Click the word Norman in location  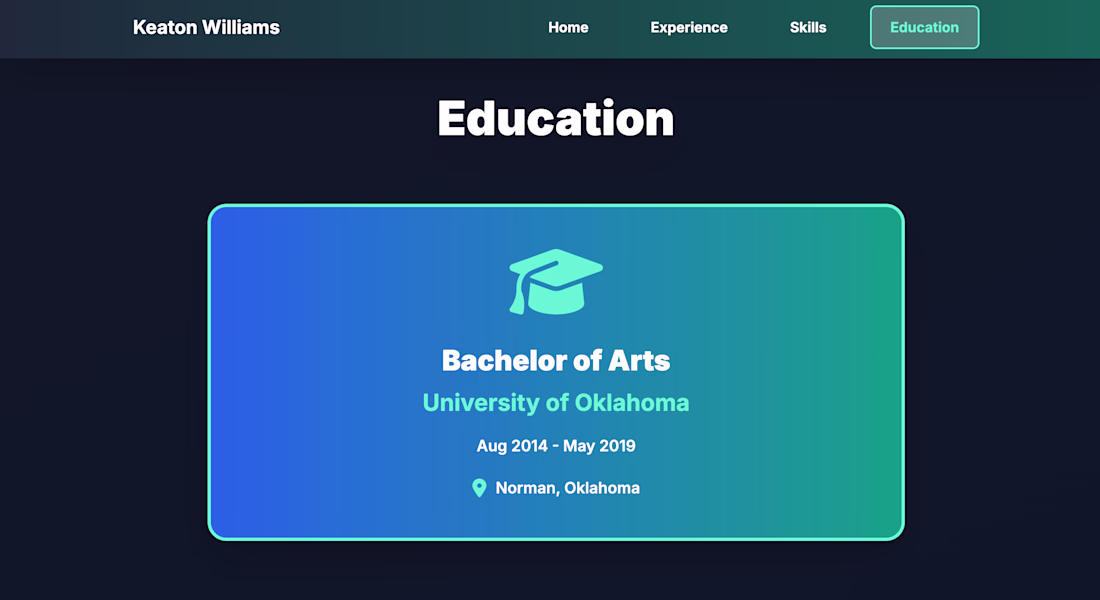[526, 488]
